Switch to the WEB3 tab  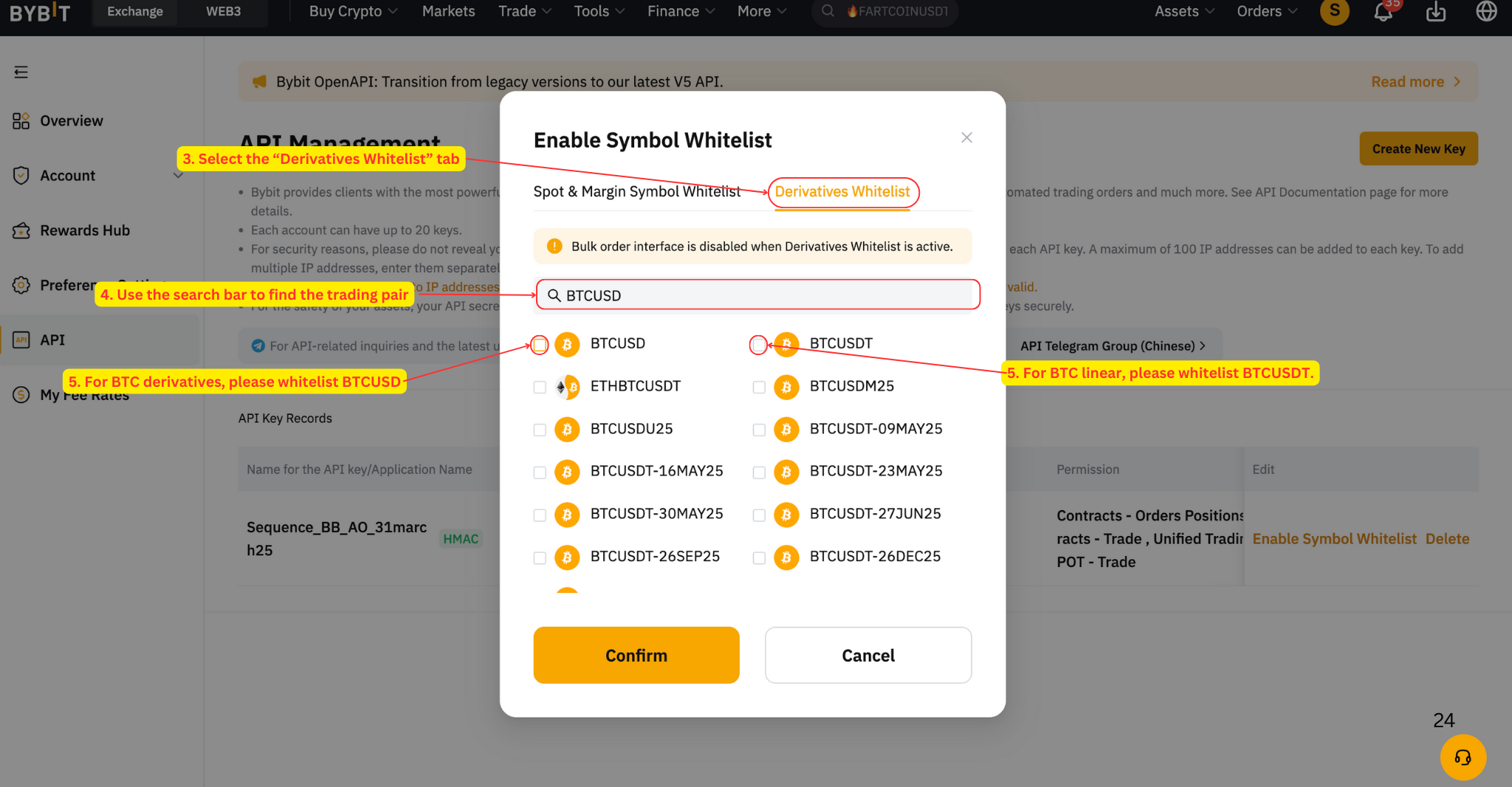click(x=223, y=11)
